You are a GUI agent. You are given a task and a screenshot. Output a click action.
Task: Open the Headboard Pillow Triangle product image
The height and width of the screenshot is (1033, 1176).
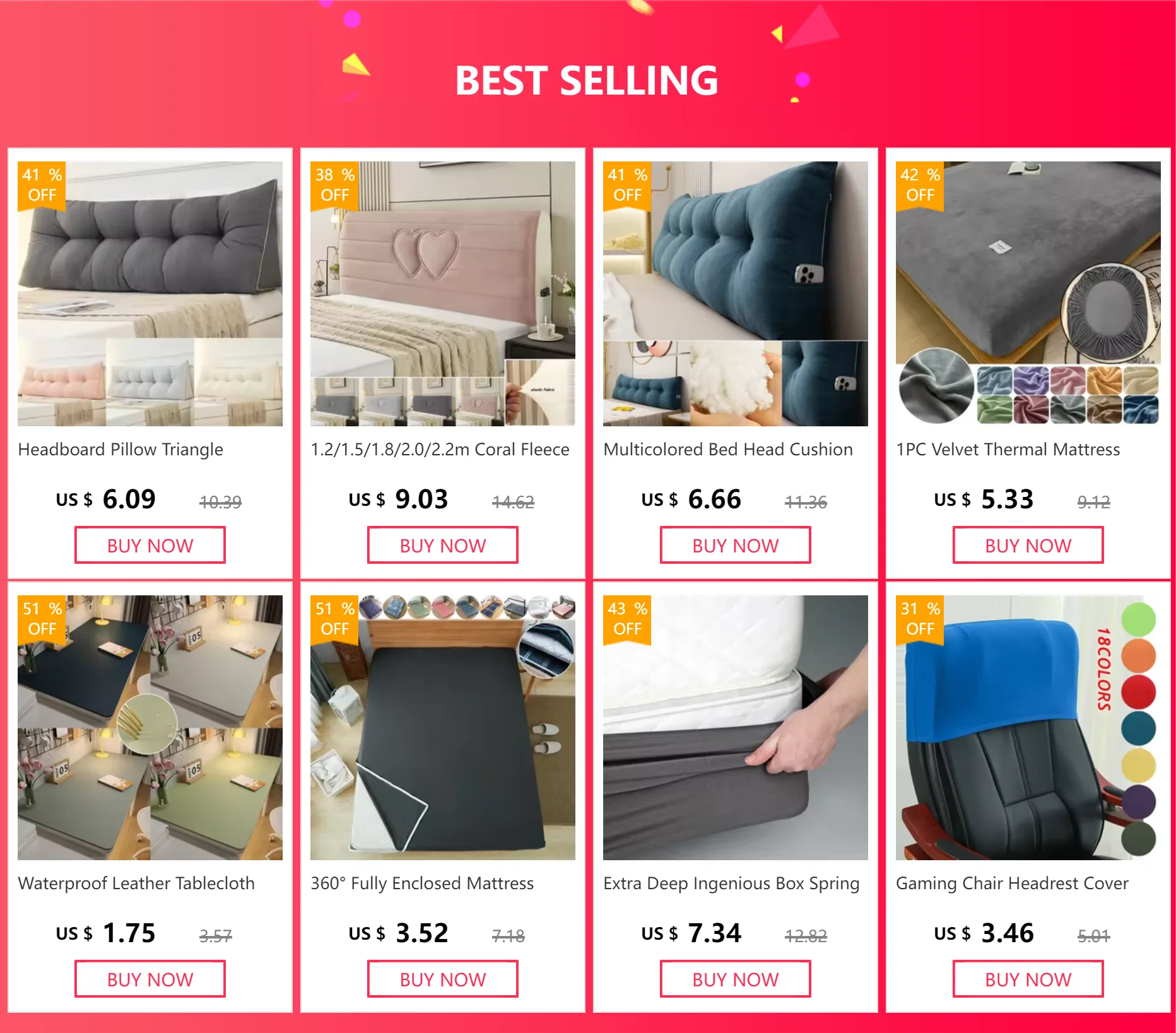click(x=150, y=294)
